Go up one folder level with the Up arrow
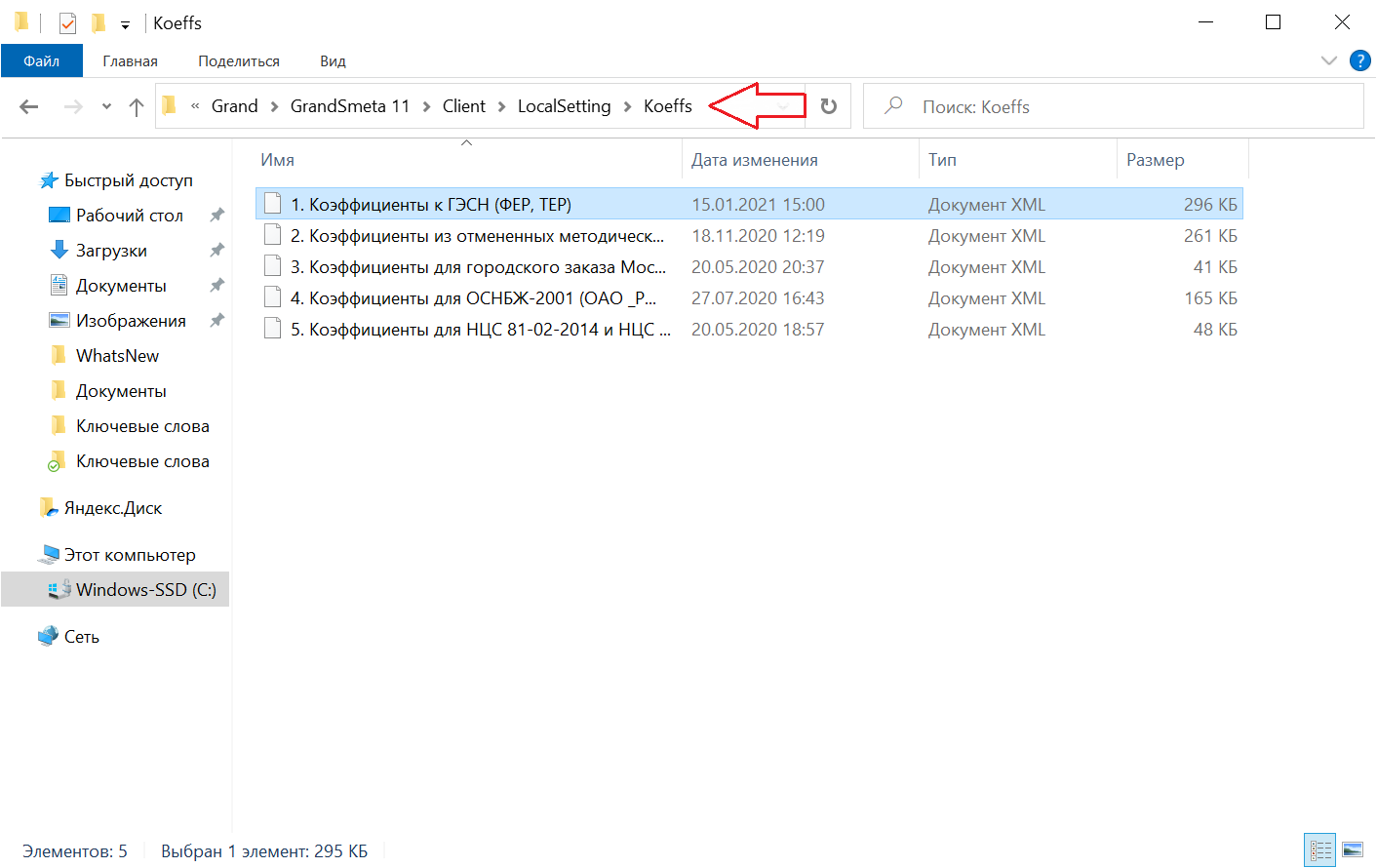 point(137,106)
